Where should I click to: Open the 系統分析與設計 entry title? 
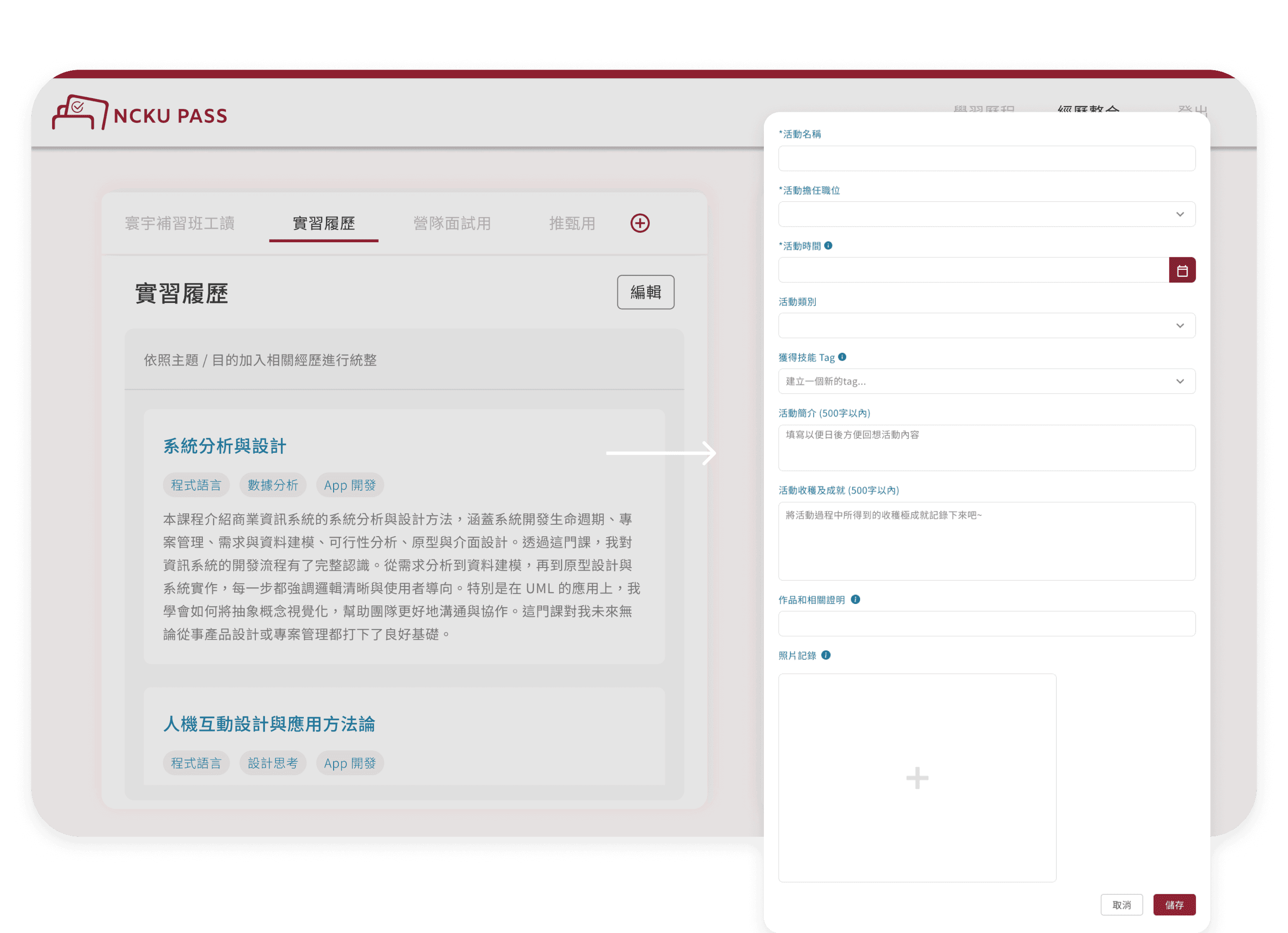(x=225, y=446)
